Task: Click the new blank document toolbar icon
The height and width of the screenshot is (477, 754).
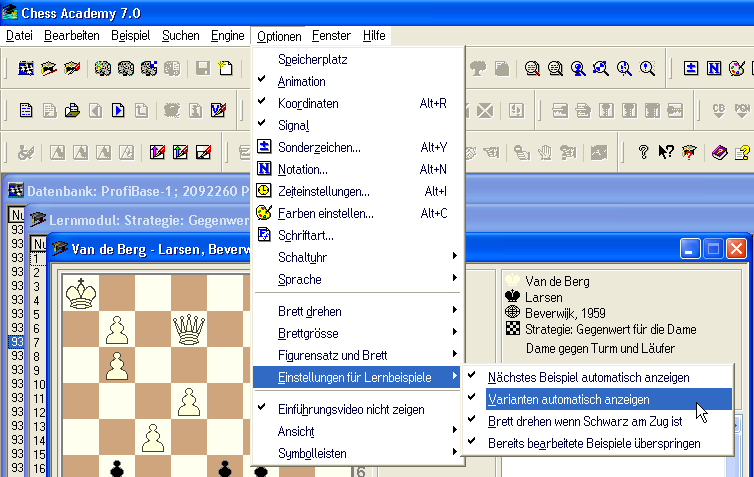Action: [x=226, y=69]
